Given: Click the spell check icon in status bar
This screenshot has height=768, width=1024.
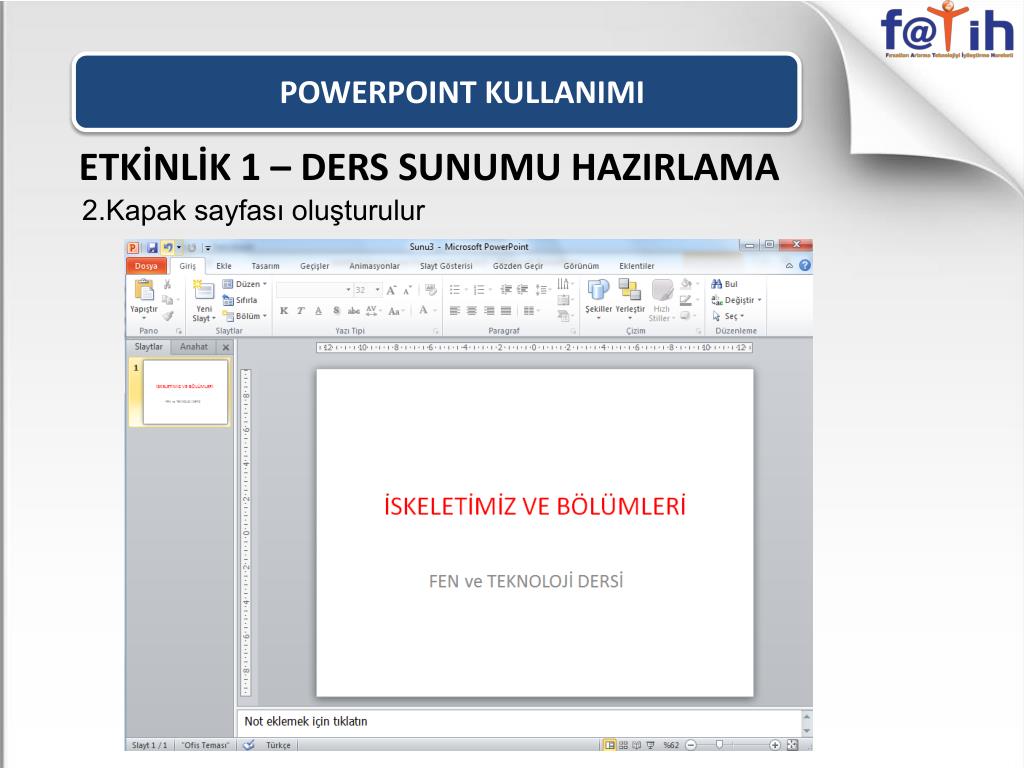Looking at the screenshot, I should click(x=248, y=745).
